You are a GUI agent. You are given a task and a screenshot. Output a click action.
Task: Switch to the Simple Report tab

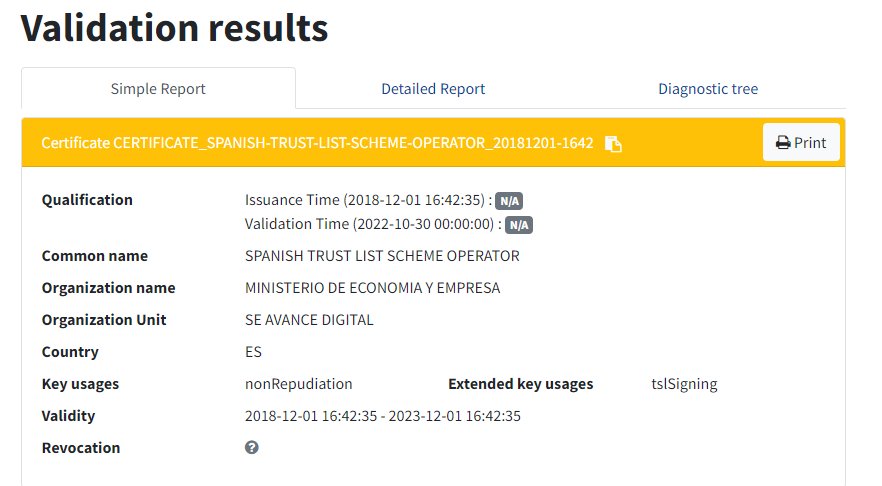click(x=158, y=89)
